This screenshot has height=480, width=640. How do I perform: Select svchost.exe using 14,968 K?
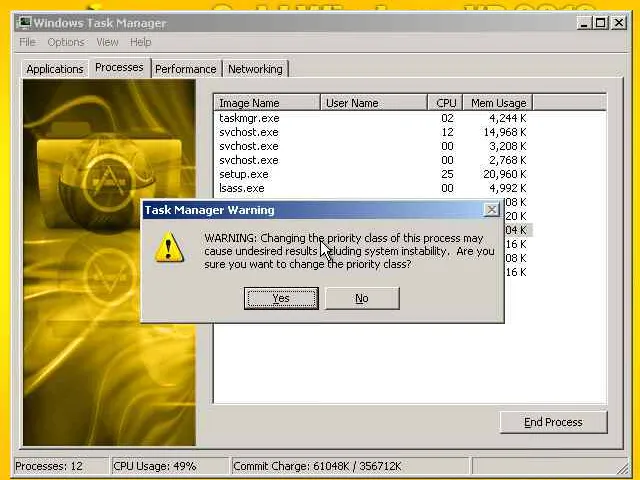pos(373,132)
